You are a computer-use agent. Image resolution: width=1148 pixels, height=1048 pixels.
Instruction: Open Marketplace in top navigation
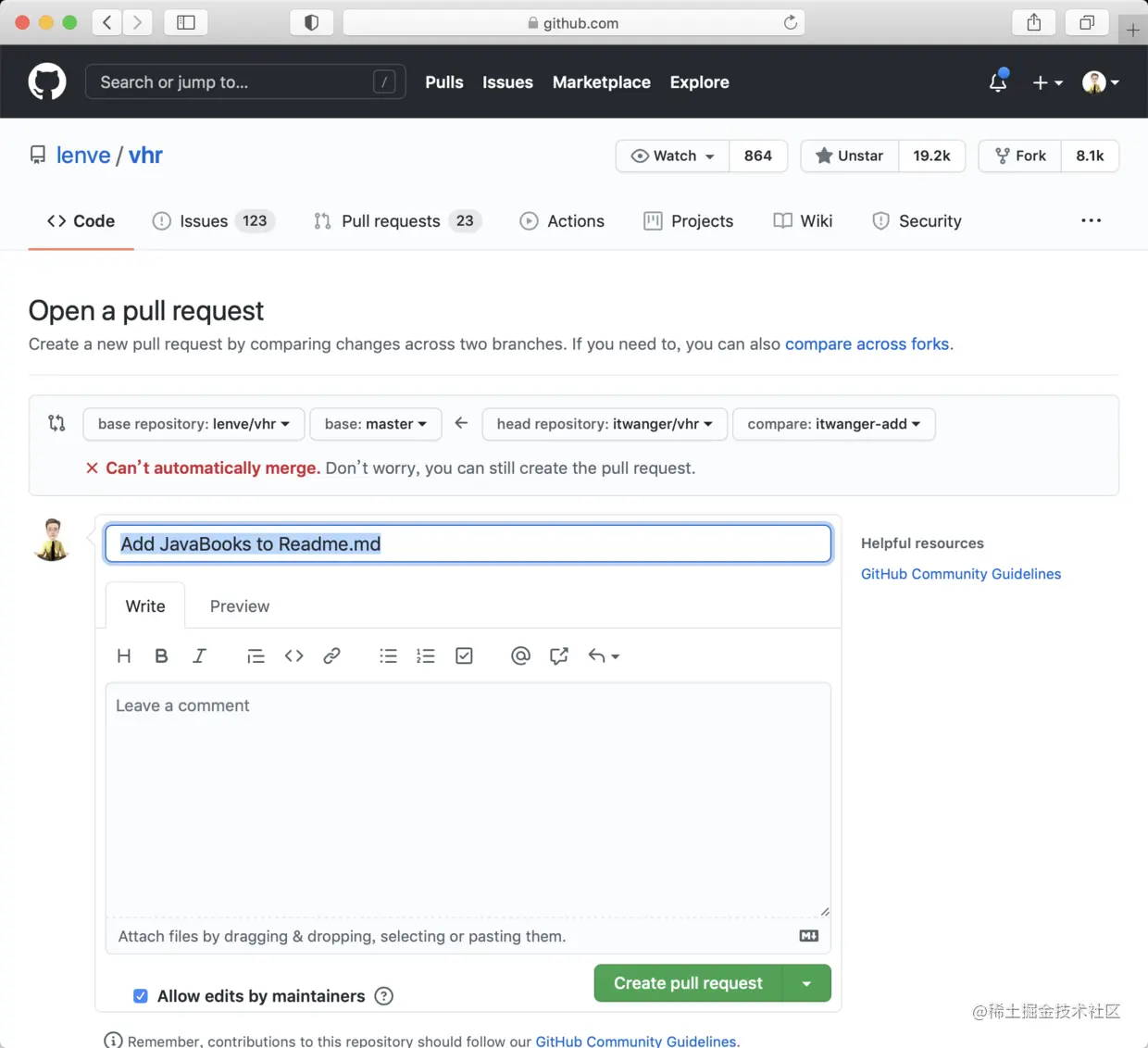click(602, 82)
